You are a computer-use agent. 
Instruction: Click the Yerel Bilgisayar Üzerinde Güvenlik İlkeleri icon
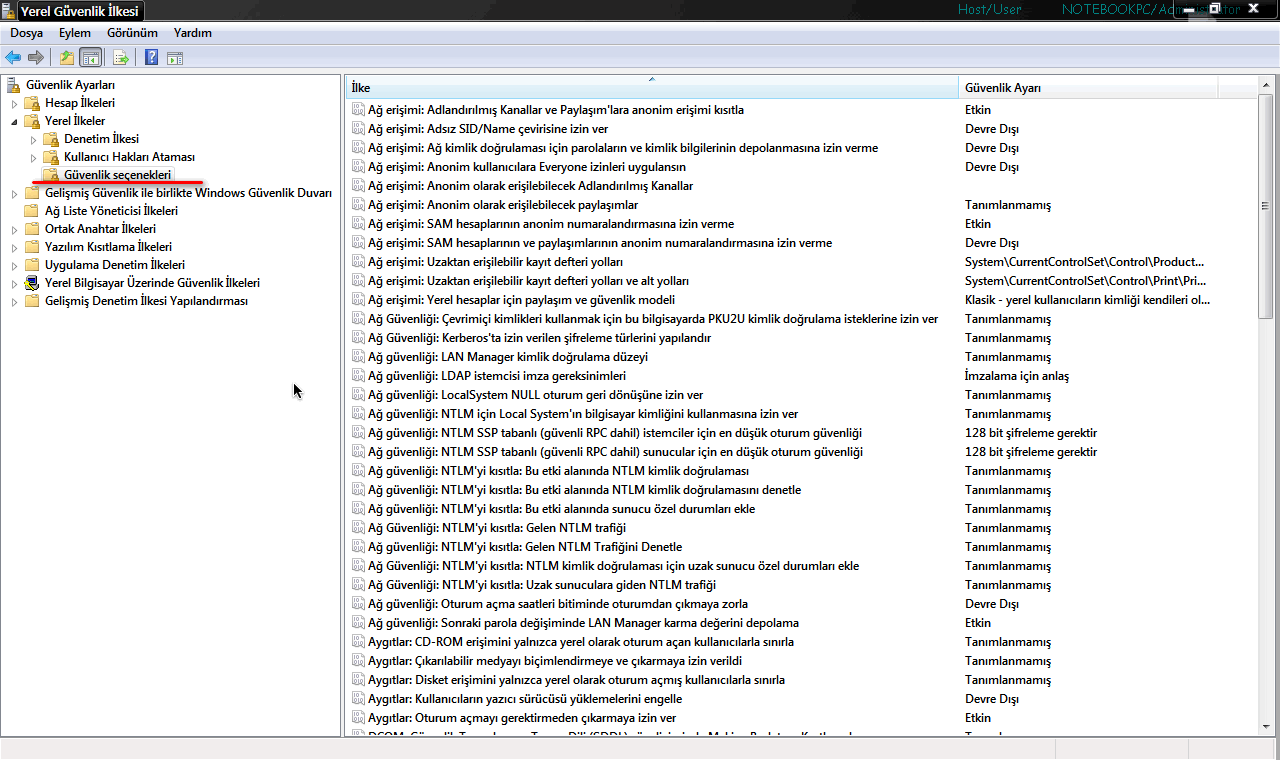[32, 283]
